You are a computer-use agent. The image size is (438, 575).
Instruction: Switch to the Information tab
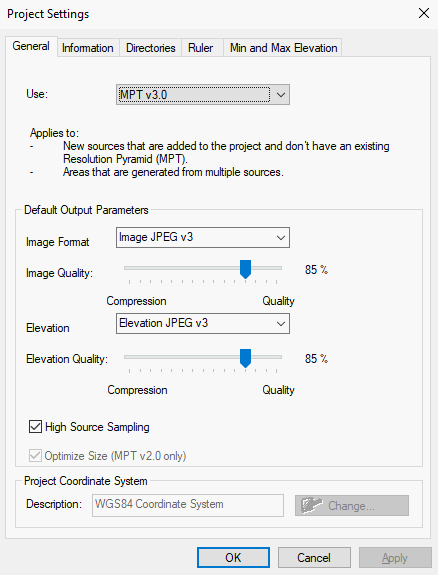pyautogui.click(x=88, y=48)
